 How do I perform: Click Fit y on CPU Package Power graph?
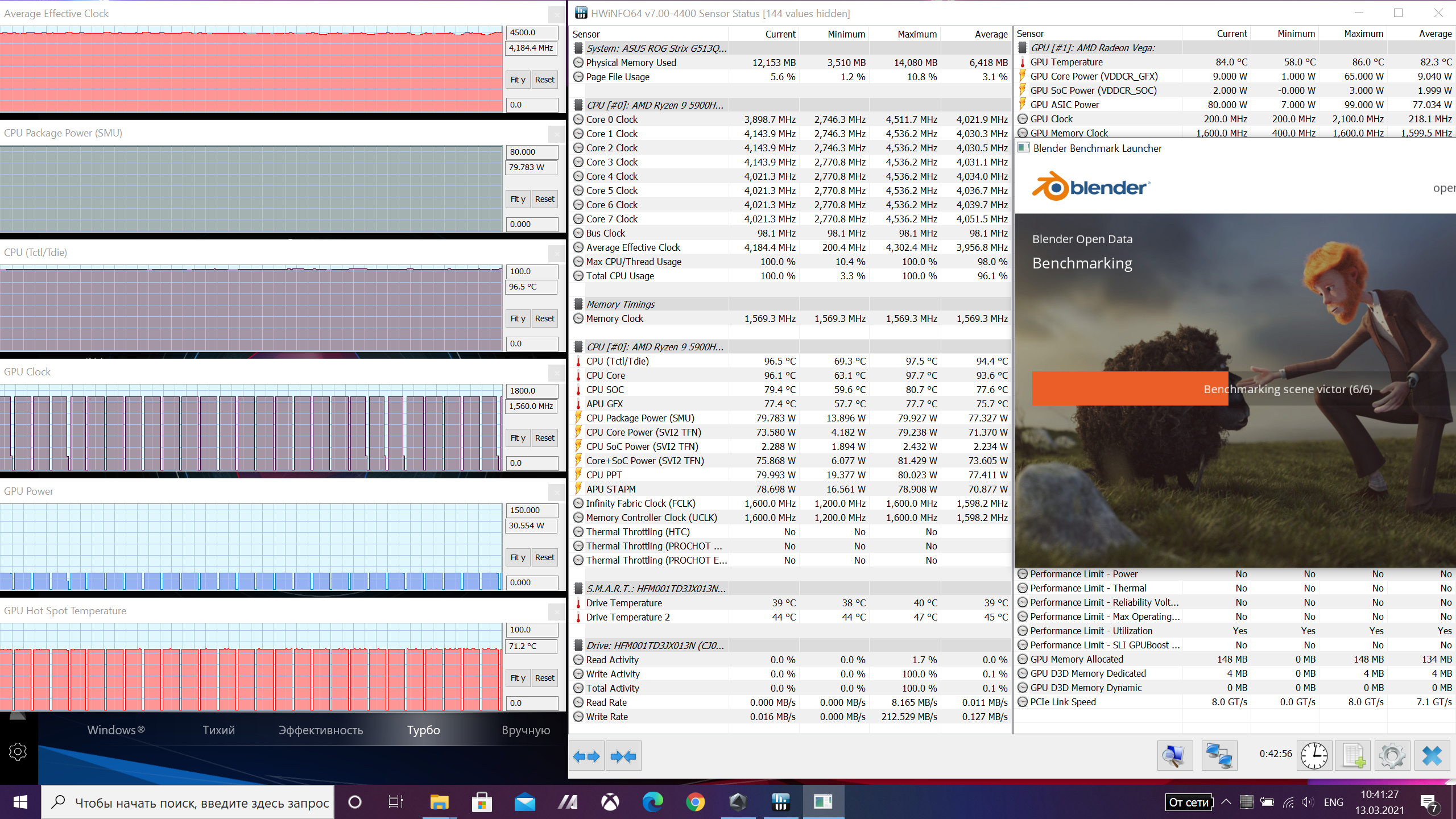pos(518,199)
